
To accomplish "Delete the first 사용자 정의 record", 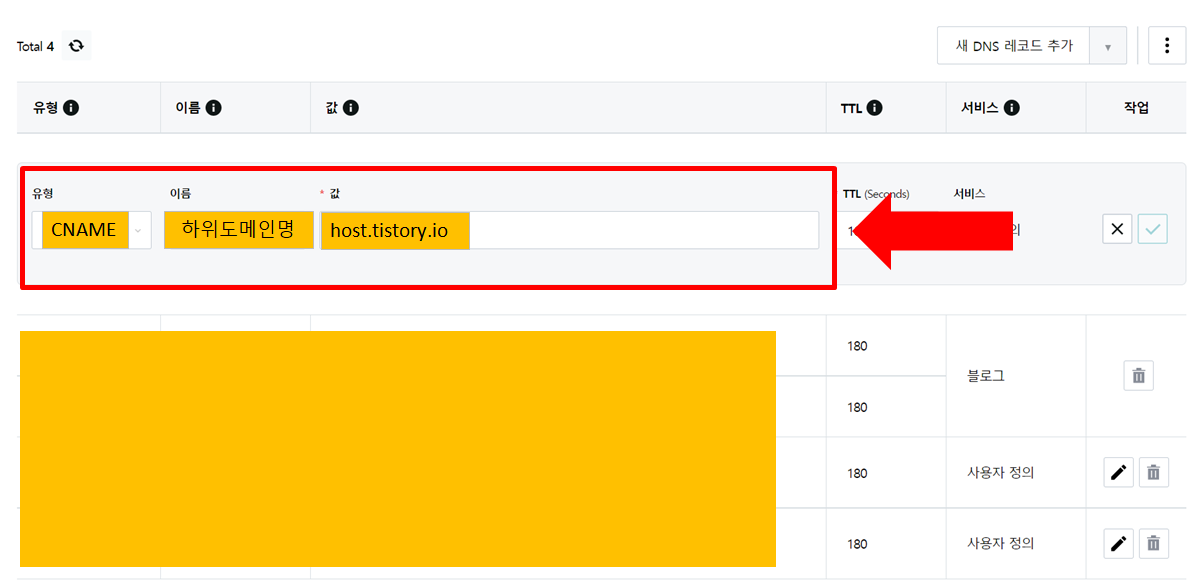I will [x=1153, y=472].
